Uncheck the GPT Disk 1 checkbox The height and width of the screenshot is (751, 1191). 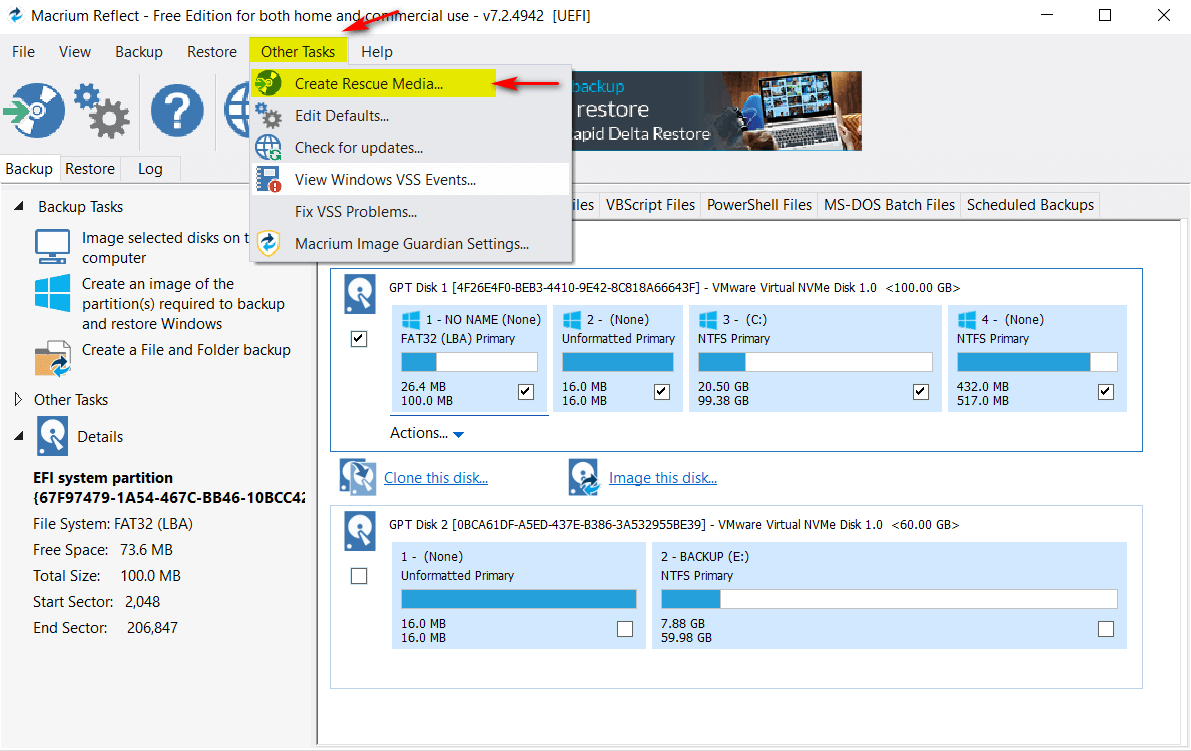point(359,339)
